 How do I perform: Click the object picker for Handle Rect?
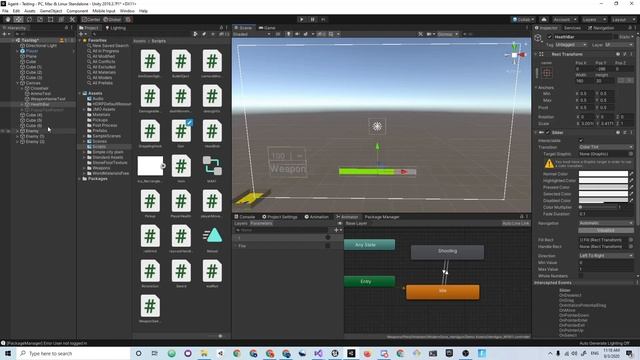point(631,247)
